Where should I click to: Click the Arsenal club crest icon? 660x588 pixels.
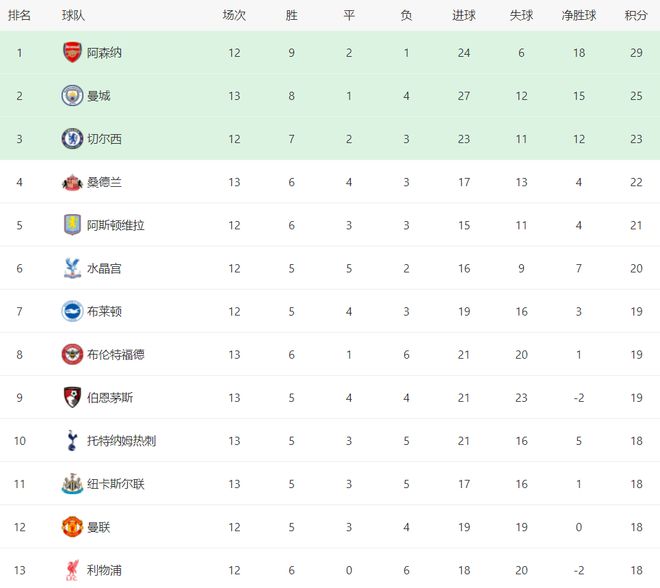click(72, 53)
